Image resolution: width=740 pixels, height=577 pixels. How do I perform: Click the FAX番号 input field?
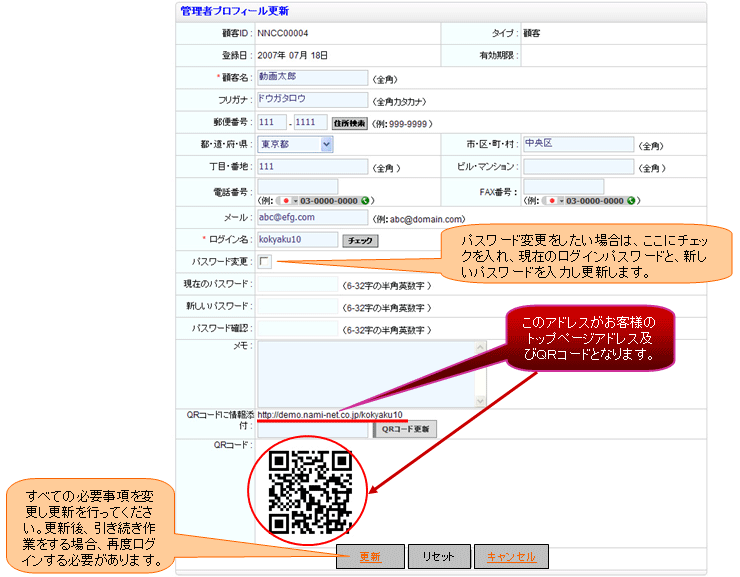click(x=563, y=186)
